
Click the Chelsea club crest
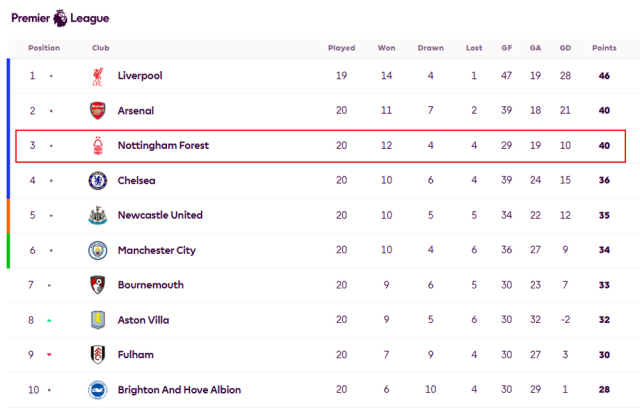[x=97, y=181]
